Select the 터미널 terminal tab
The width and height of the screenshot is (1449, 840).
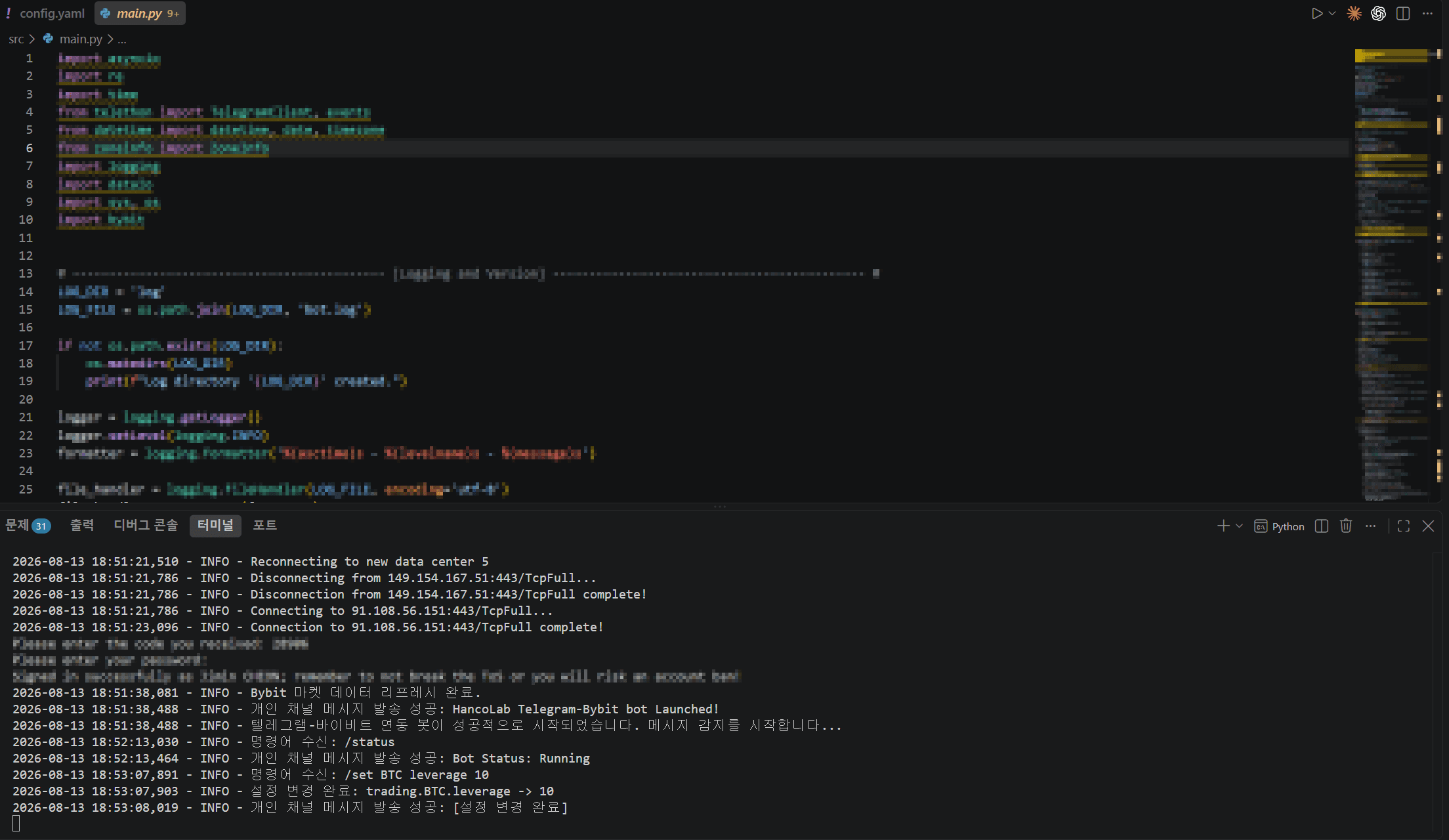[x=215, y=526]
